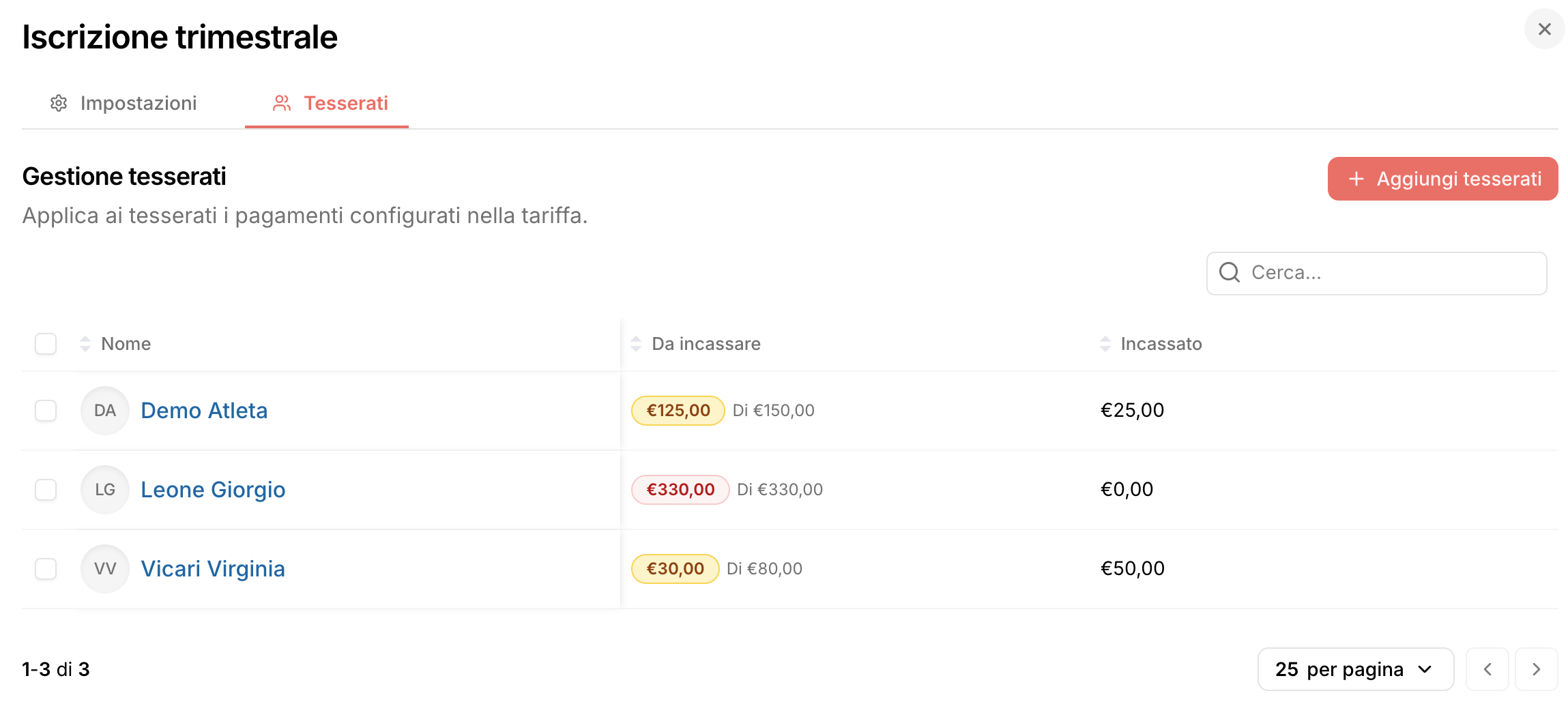Go to the previous page arrow
This screenshot has width=1568, height=704.
click(x=1487, y=669)
